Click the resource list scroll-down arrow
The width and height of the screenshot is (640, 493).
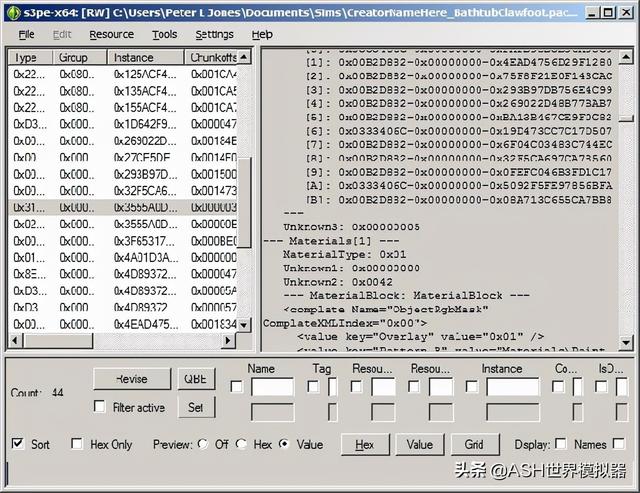(244, 325)
